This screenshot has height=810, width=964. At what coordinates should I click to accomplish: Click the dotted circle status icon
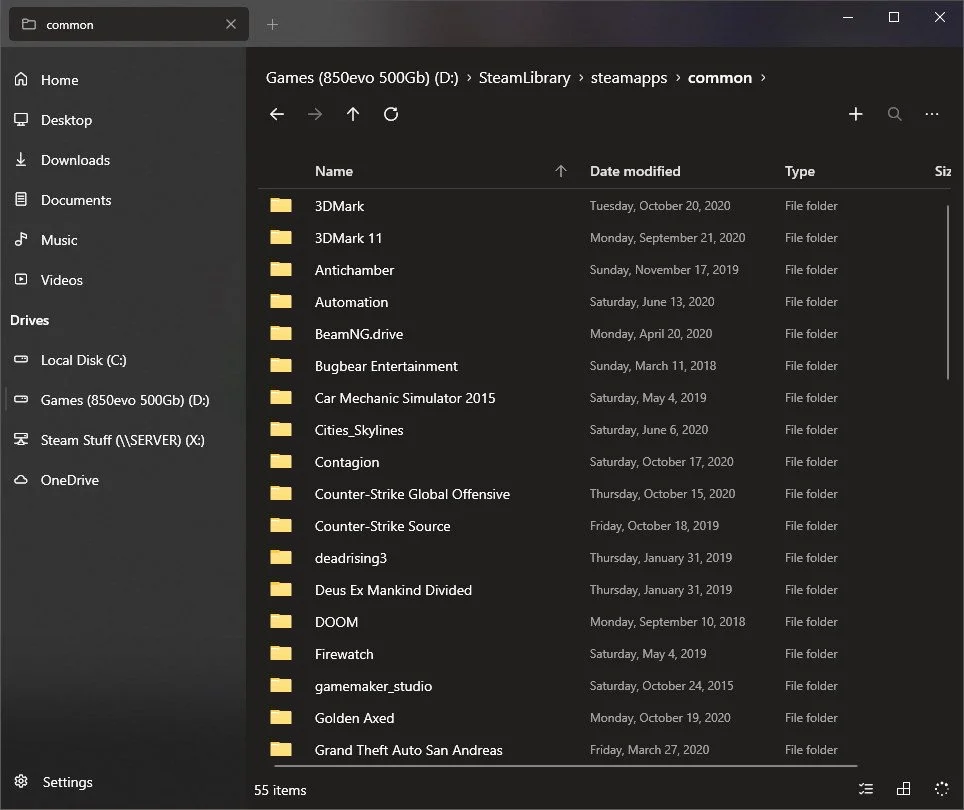(x=941, y=789)
